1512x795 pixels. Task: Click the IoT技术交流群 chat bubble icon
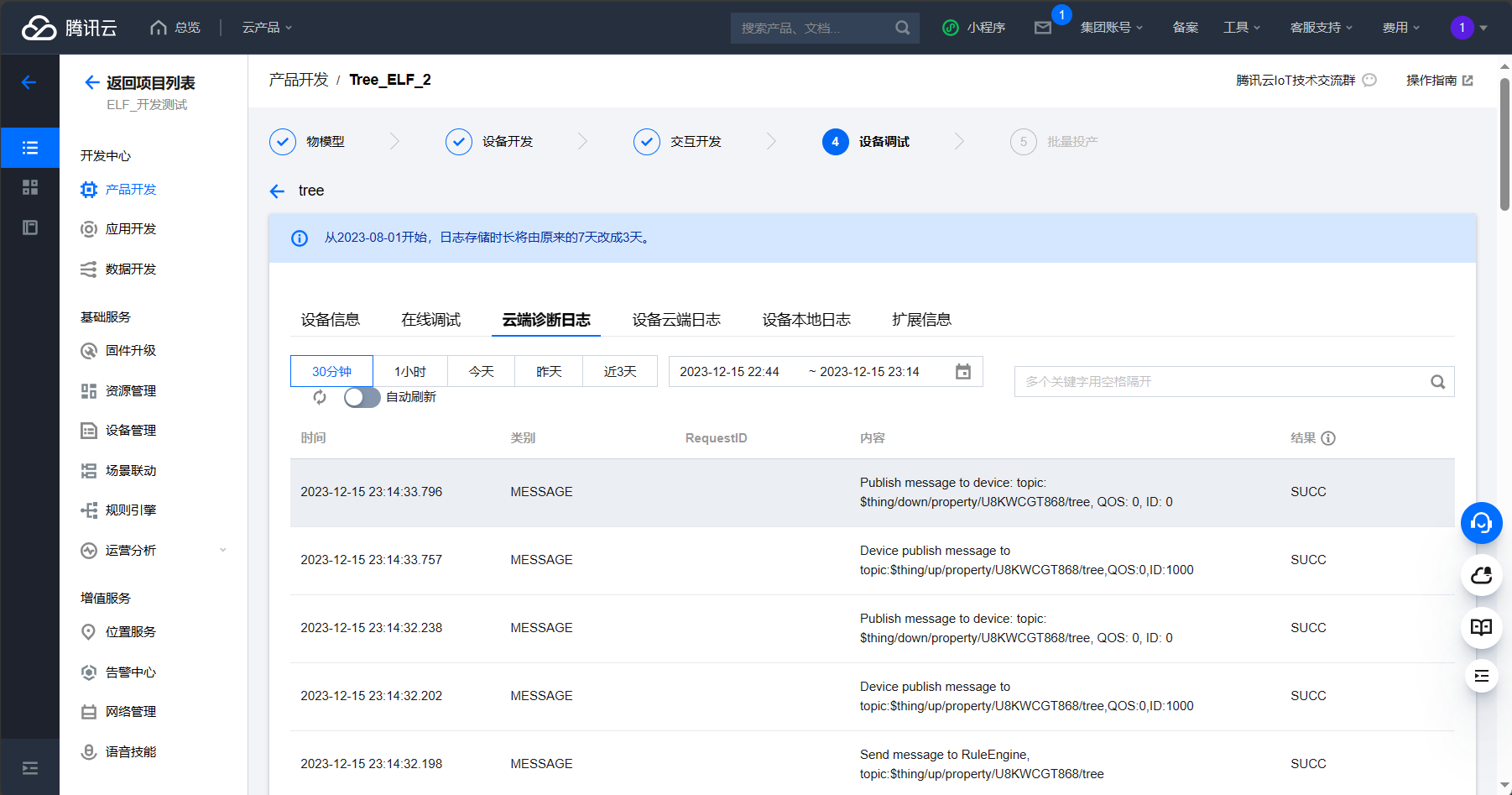(x=1369, y=81)
